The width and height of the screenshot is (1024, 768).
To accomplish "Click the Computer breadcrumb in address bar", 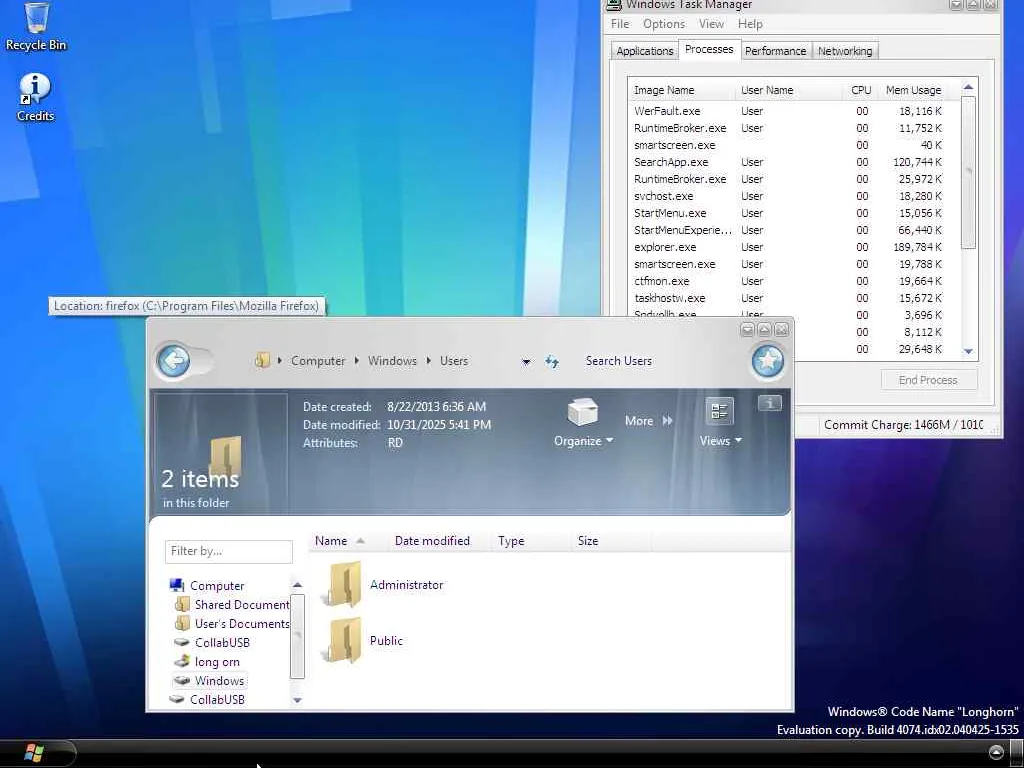I will 318,360.
